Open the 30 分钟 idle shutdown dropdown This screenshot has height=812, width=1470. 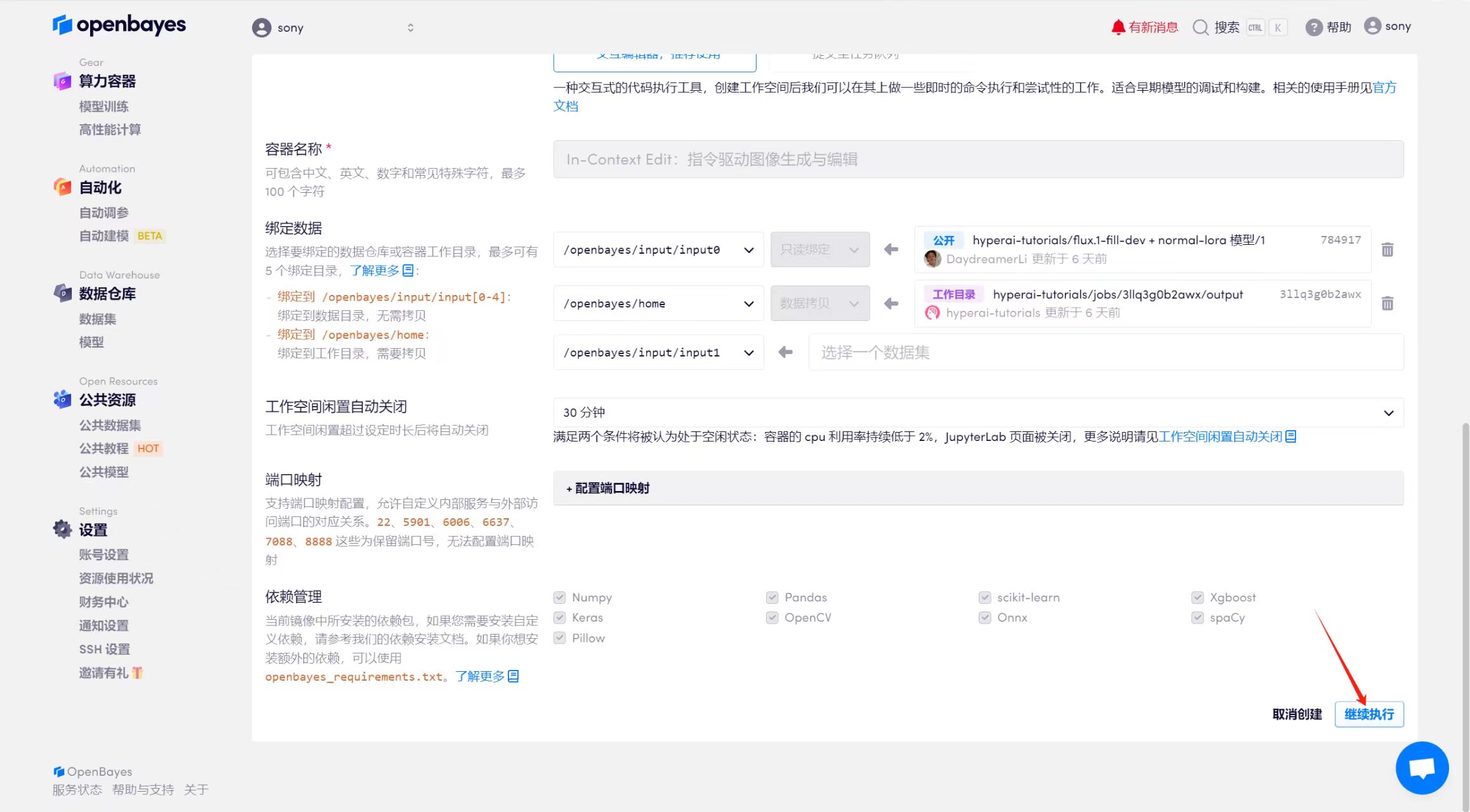click(x=977, y=413)
